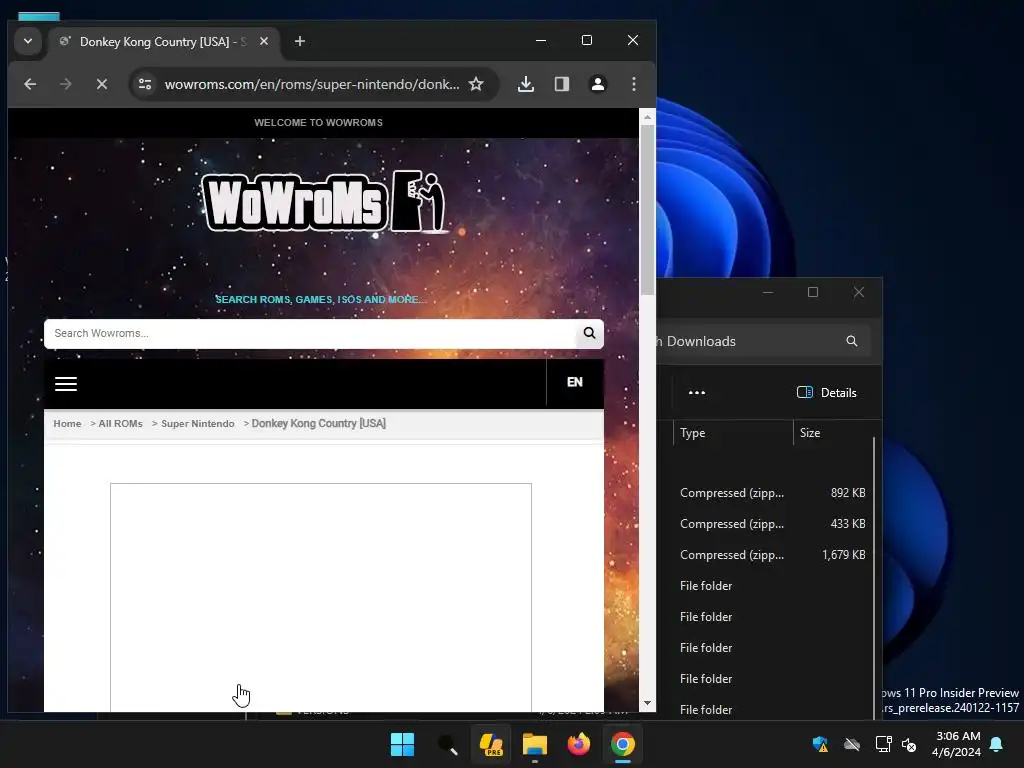Open the taskbar Search icon
This screenshot has height=768, width=1024.
tap(447, 744)
